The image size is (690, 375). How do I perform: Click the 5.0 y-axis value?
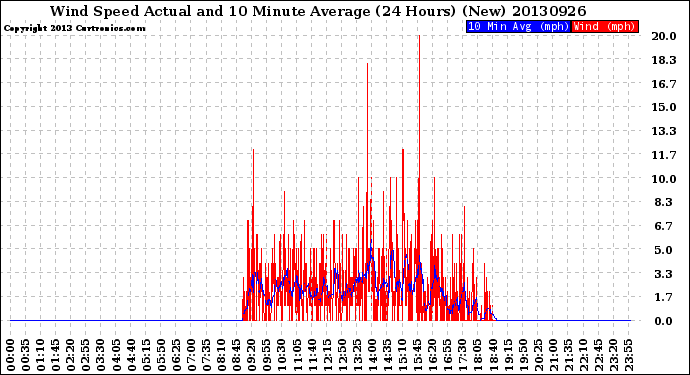(x=664, y=250)
